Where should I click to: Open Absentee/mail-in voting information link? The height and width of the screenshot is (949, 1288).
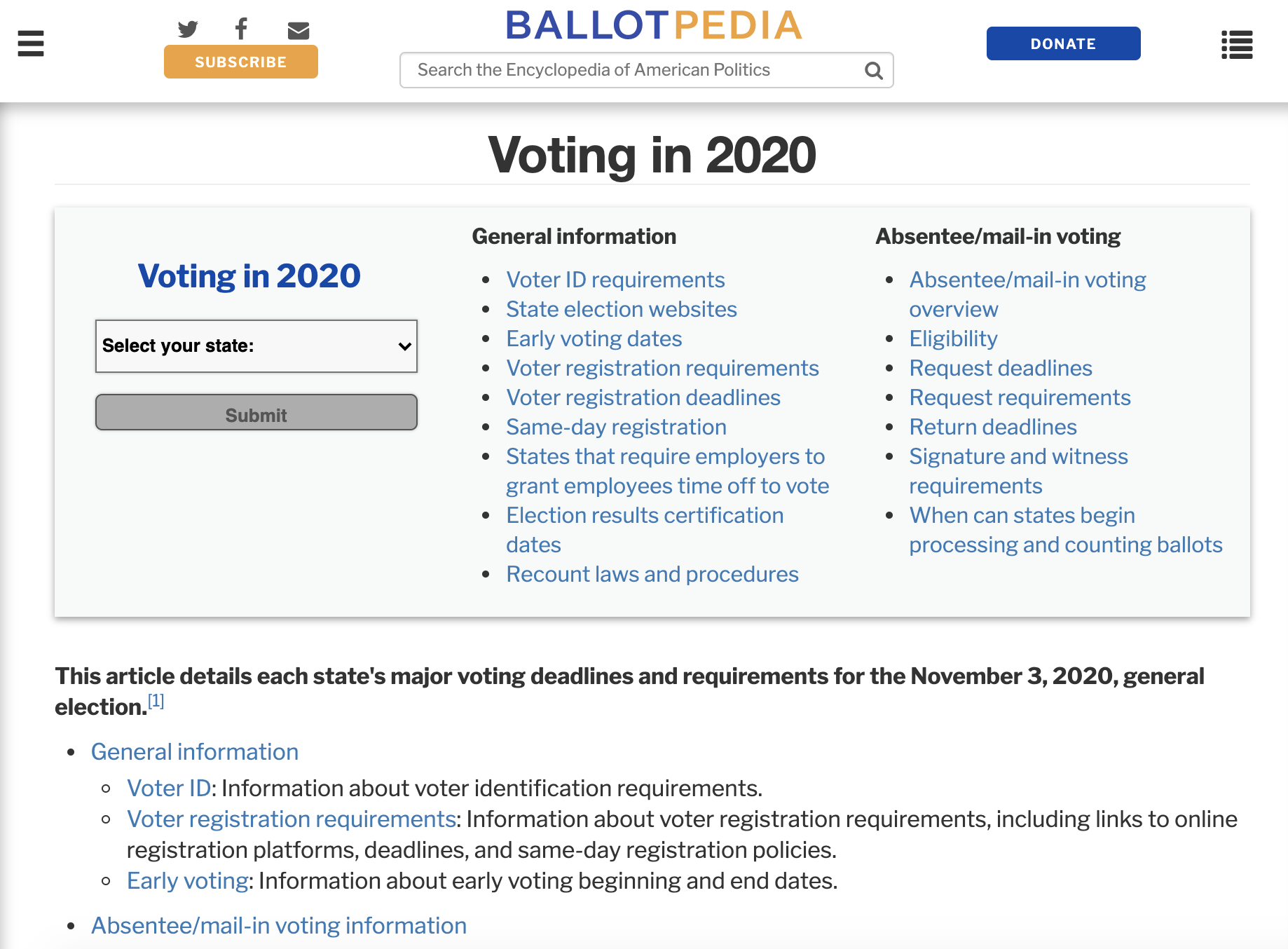(x=278, y=925)
